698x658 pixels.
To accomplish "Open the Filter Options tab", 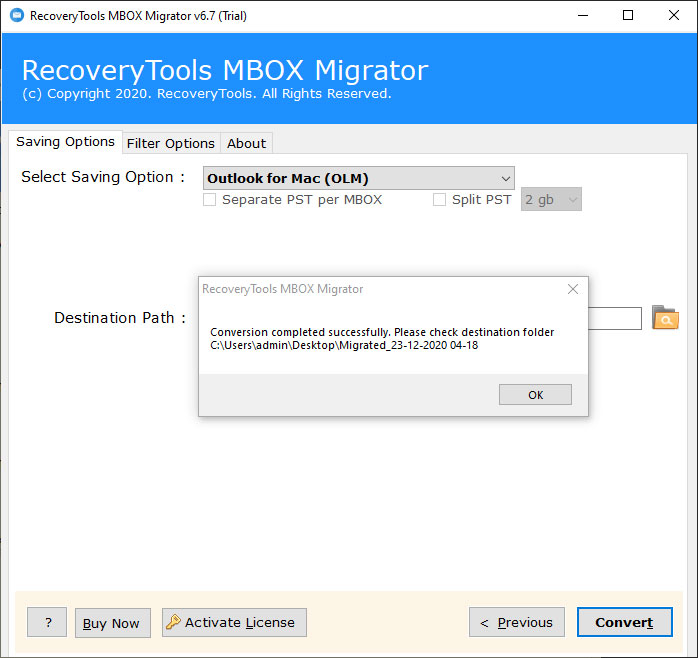I will (171, 143).
